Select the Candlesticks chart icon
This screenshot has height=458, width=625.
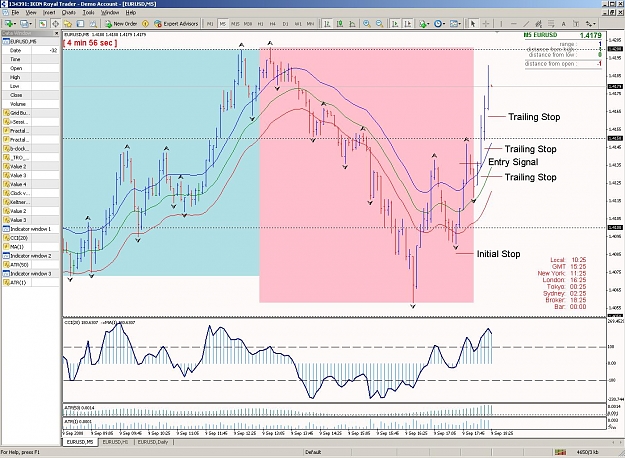pyautogui.click(x=340, y=24)
